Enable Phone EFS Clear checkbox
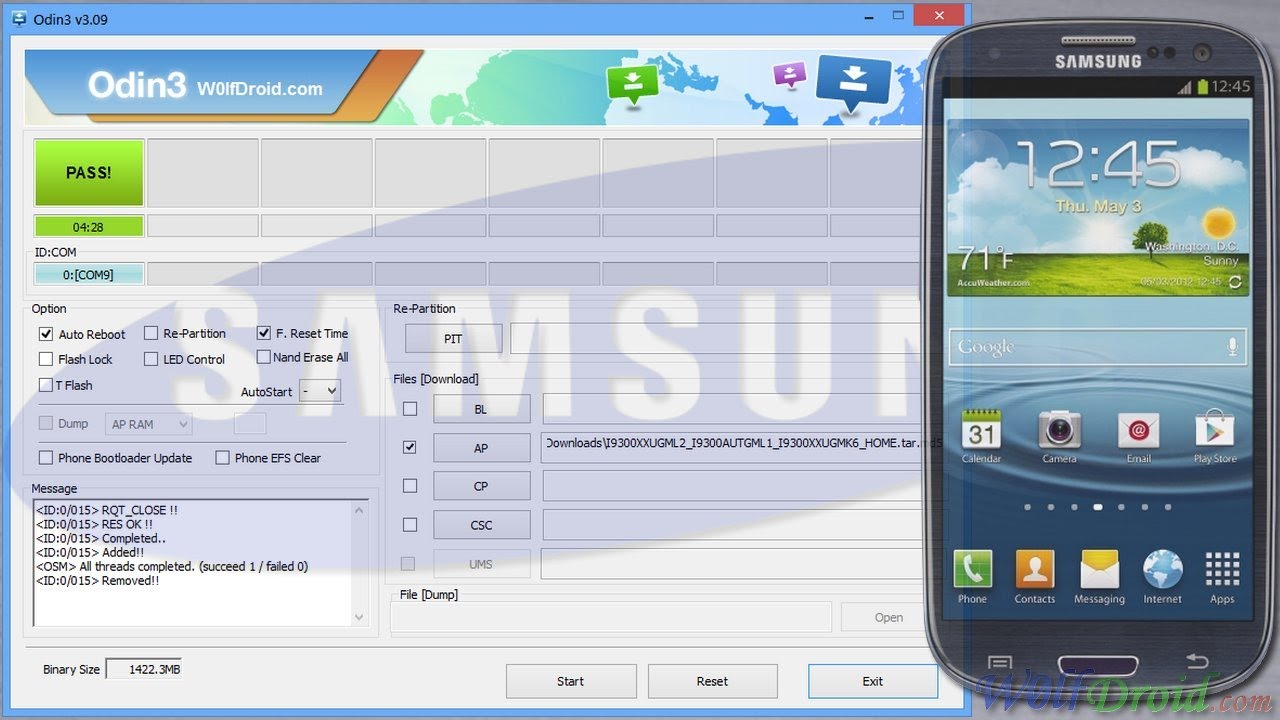Screen dimensions: 1280x720 [x=222, y=458]
